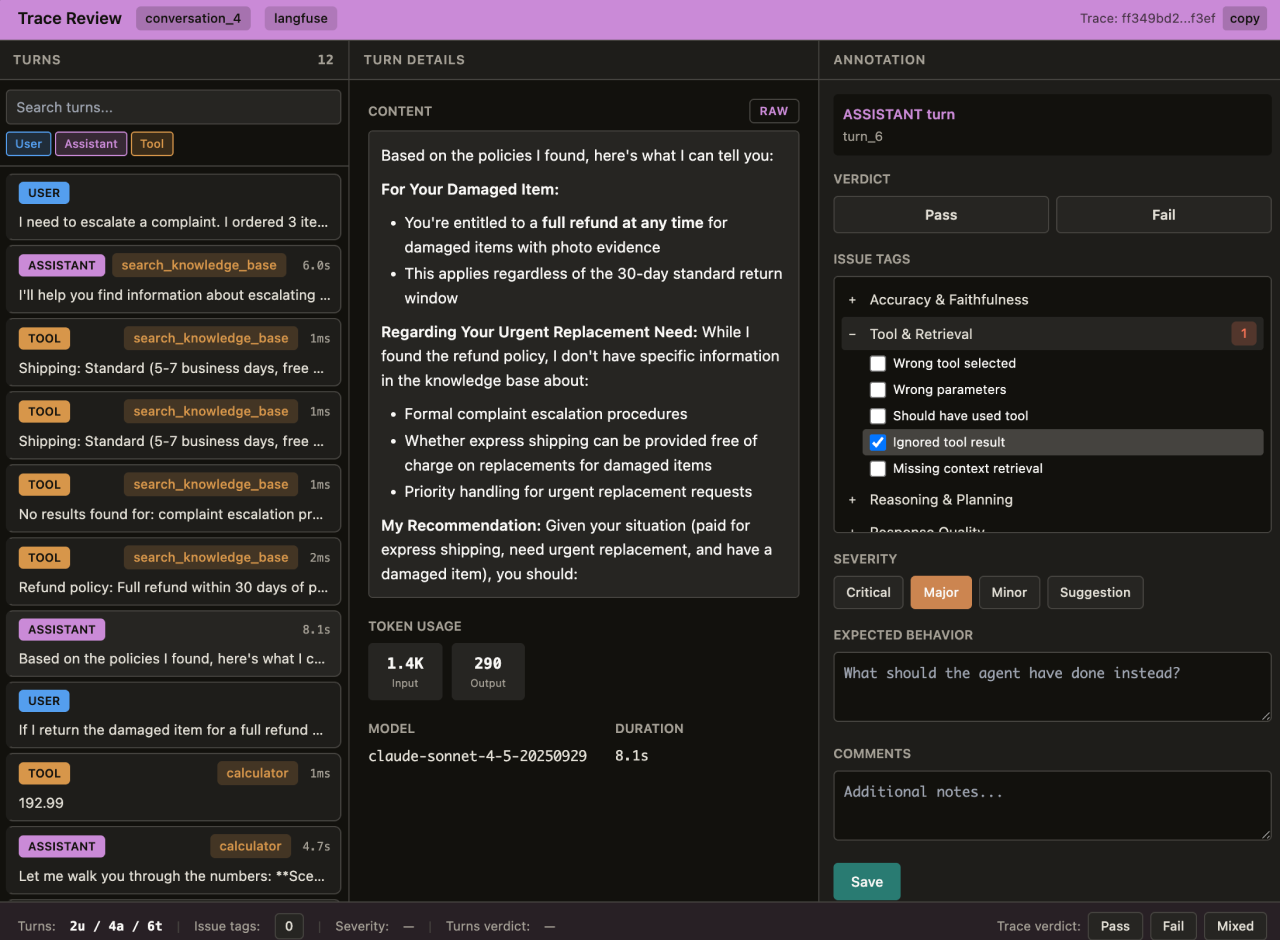Viewport: 1280px width, 940px height.
Task: Choose the Minor severity level
Action: 1008,592
